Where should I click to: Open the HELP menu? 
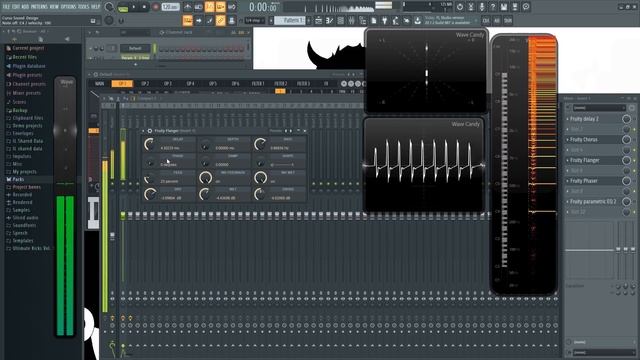pyautogui.click(x=96, y=7)
